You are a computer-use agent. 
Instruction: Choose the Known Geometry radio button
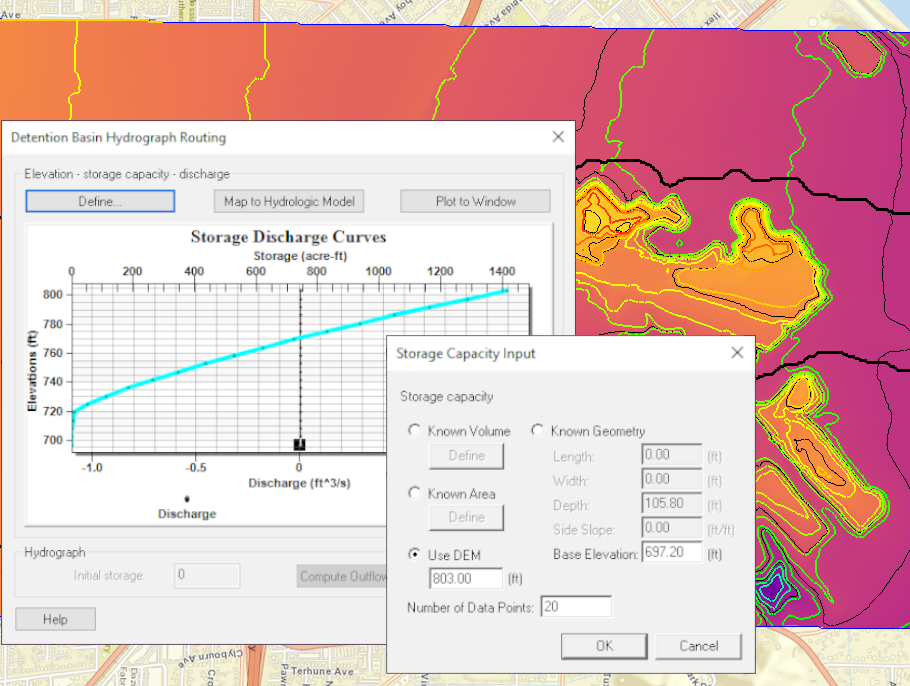pos(538,431)
